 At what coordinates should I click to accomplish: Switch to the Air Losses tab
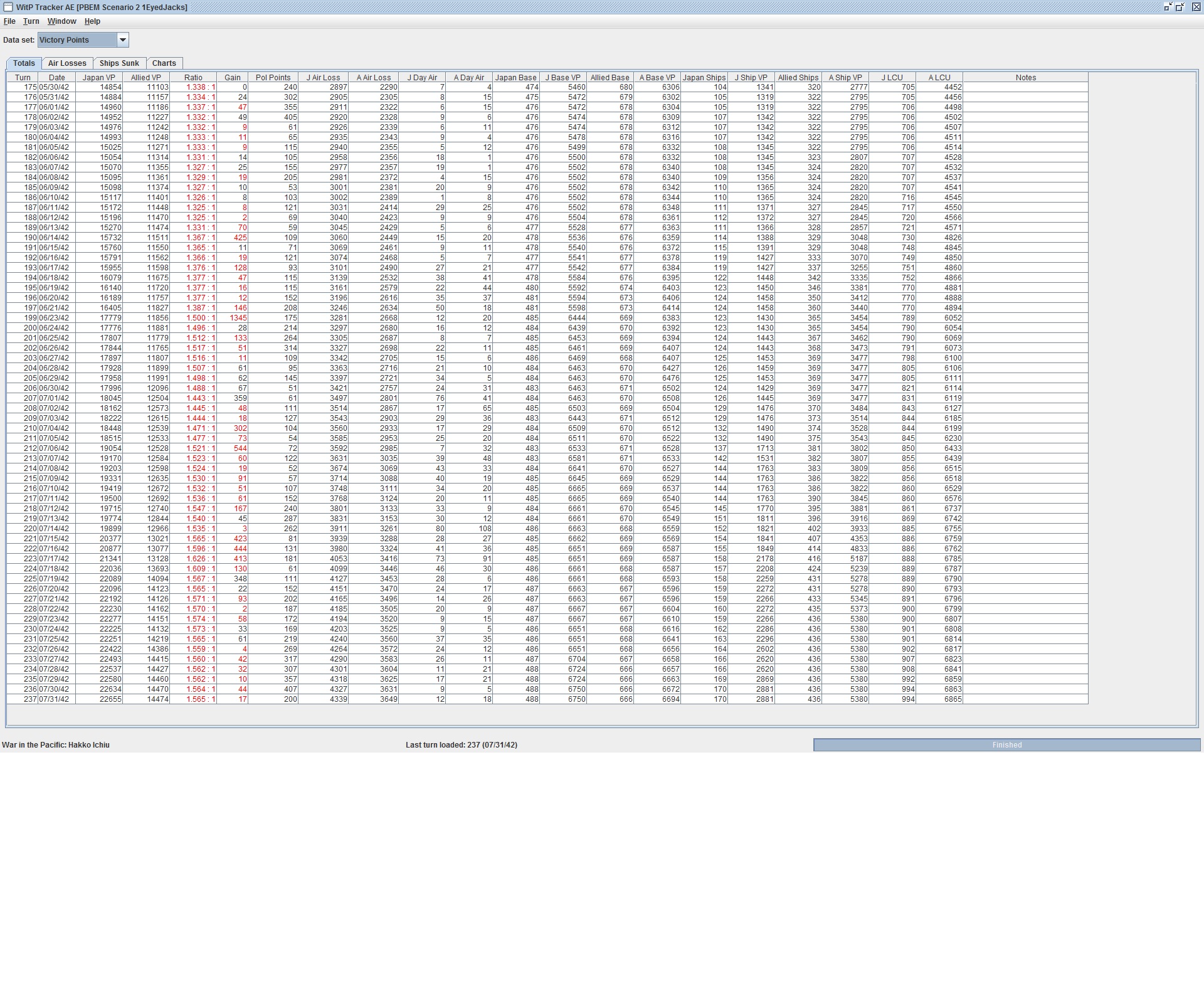tap(67, 63)
